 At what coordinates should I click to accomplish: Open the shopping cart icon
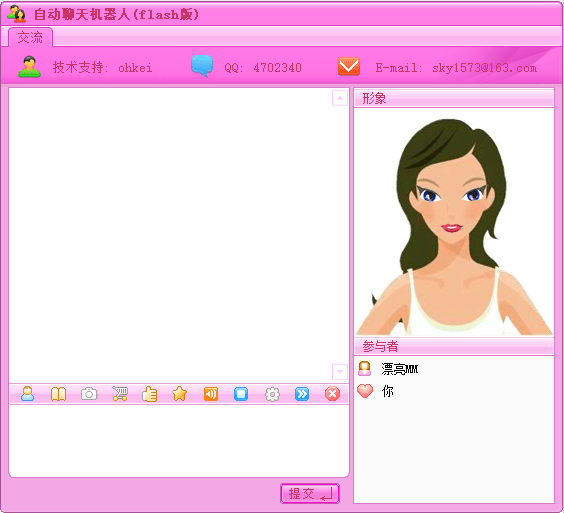coord(120,394)
